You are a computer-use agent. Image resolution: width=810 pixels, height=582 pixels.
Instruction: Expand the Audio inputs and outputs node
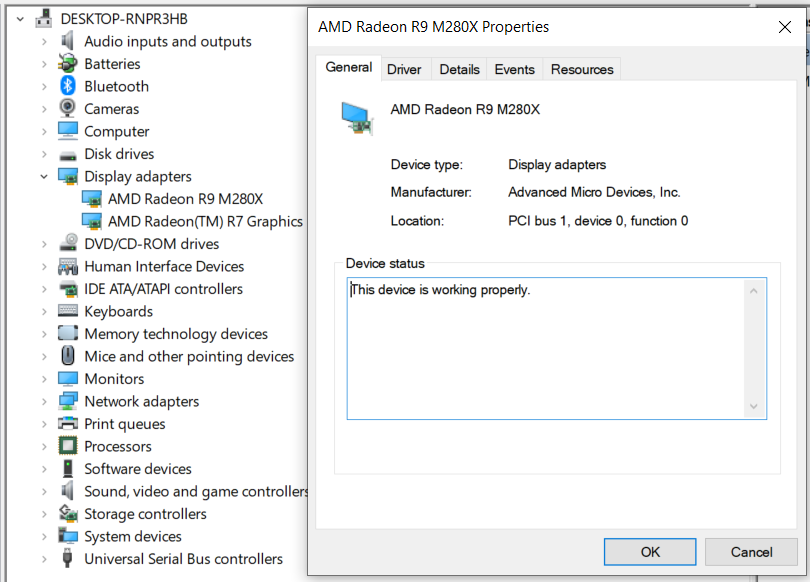pos(44,41)
